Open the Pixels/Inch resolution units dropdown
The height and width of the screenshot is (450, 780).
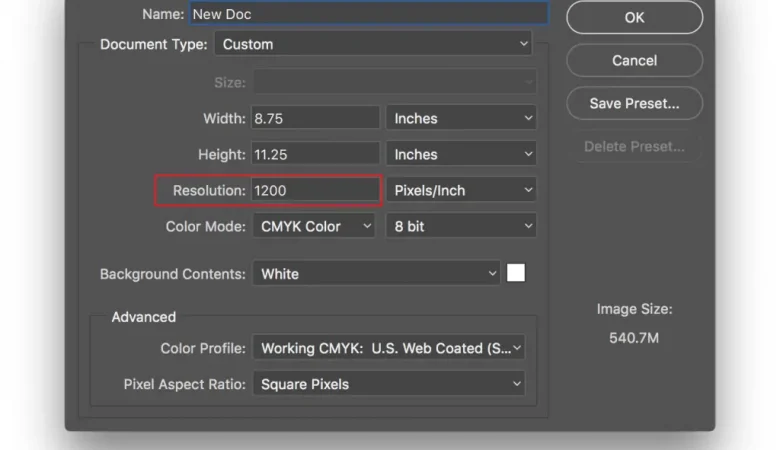pyautogui.click(x=461, y=190)
